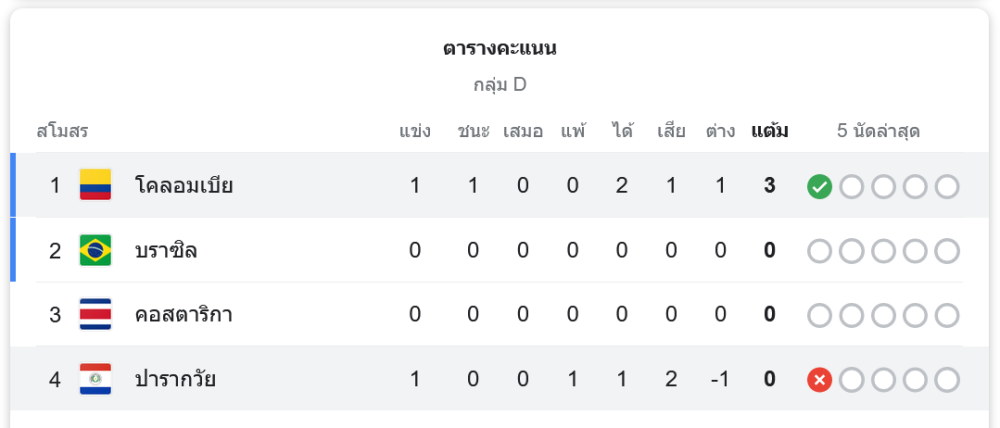Open the คอสตาริกา team link

[x=184, y=315]
